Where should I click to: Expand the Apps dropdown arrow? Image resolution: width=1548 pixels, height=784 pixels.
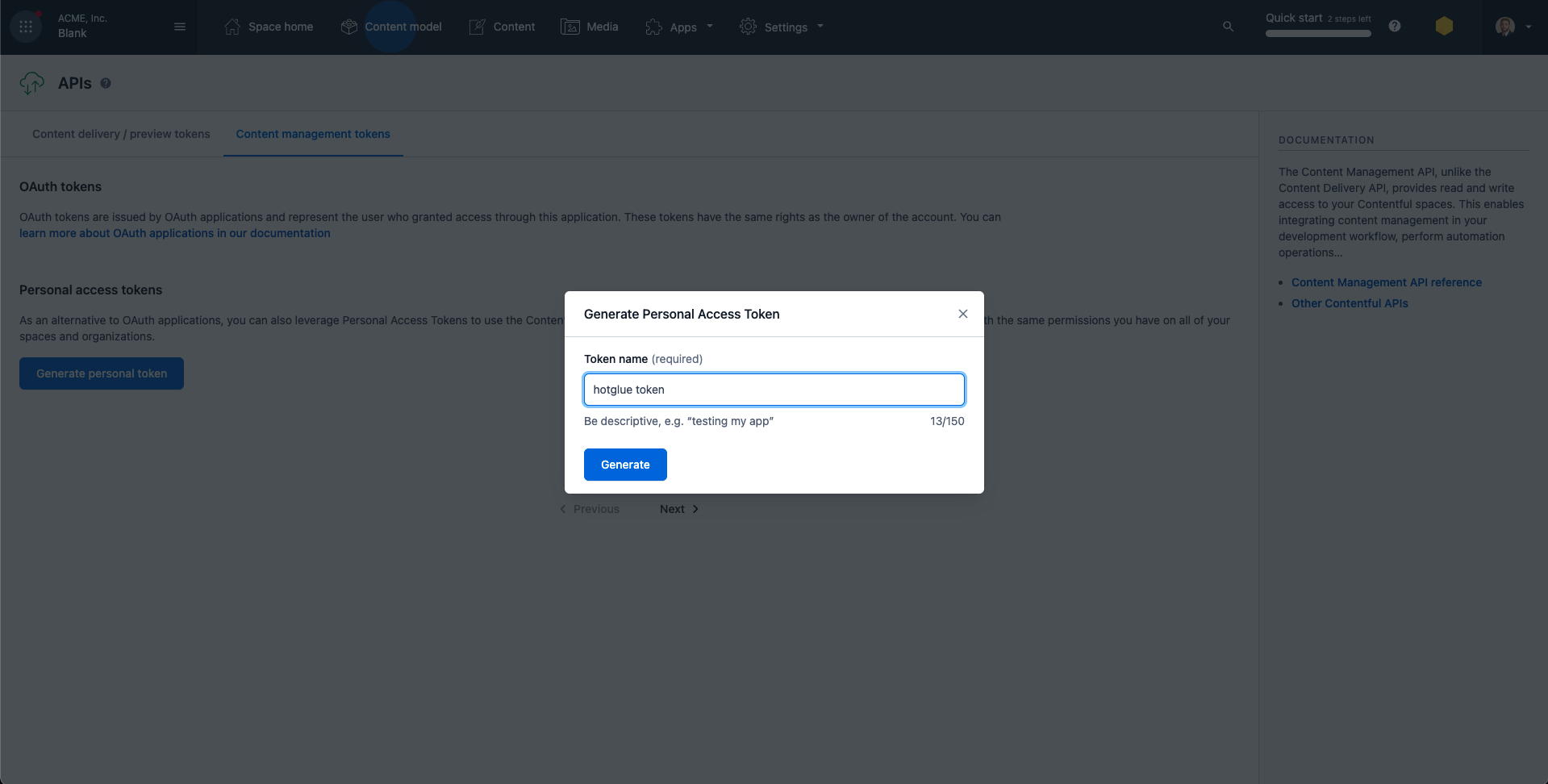click(710, 26)
